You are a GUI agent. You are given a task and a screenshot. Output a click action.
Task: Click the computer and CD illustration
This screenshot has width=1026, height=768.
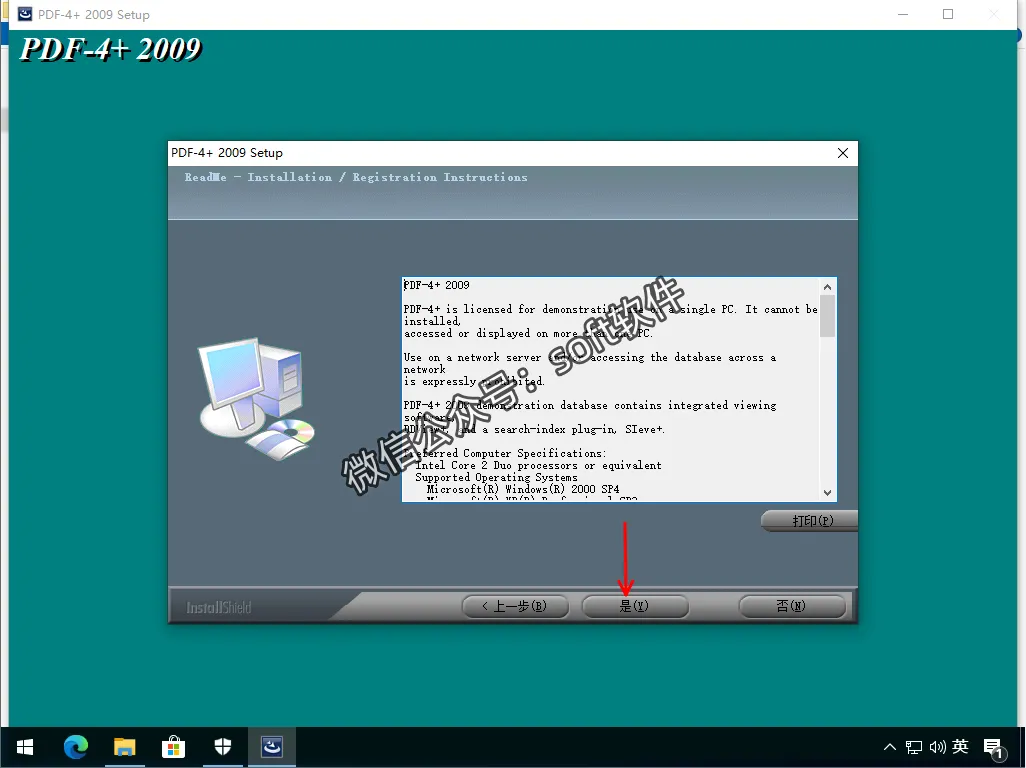click(x=256, y=398)
